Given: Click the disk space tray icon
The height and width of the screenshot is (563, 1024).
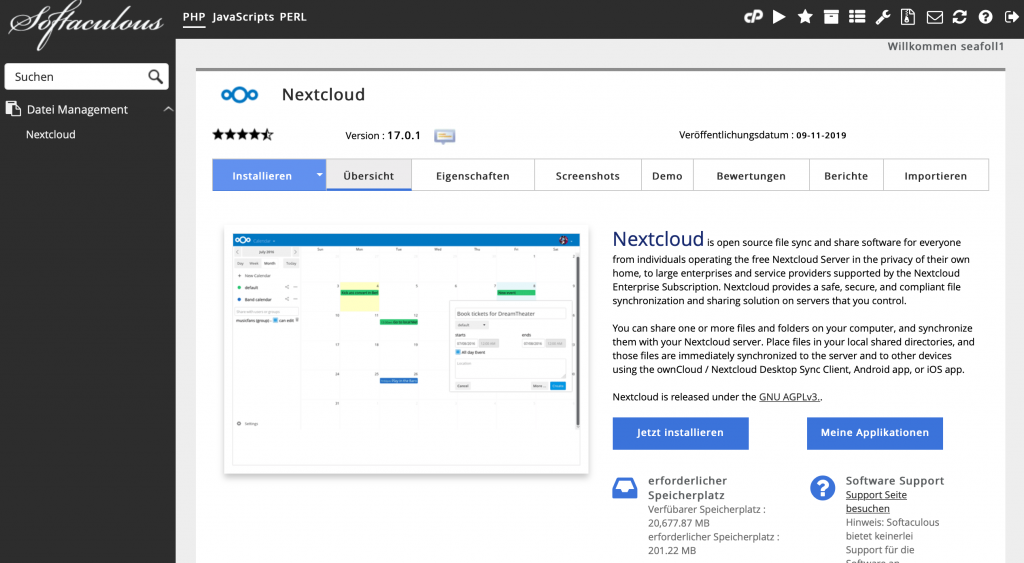Looking at the screenshot, I should tap(624, 488).
